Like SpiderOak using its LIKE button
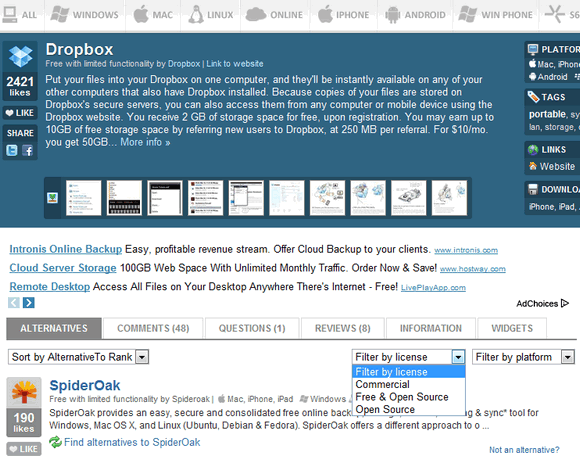The height and width of the screenshot is (460, 580). coord(24,449)
